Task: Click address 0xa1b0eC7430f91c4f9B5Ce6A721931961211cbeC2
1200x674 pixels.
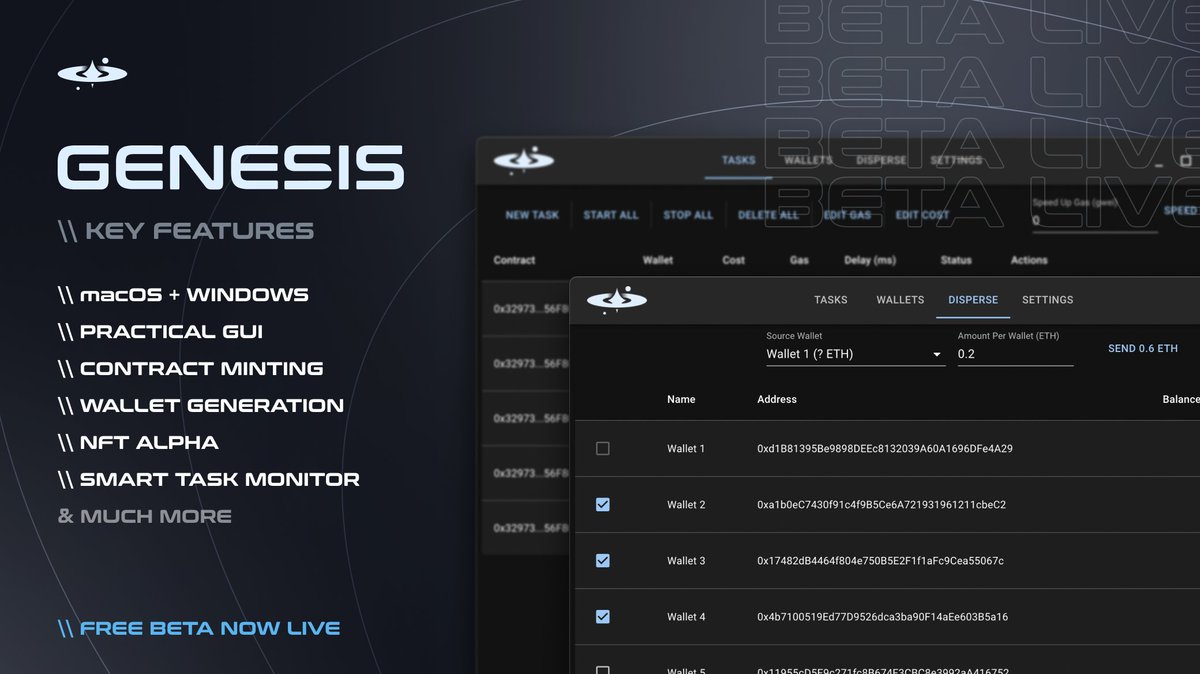Action: (x=881, y=505)
